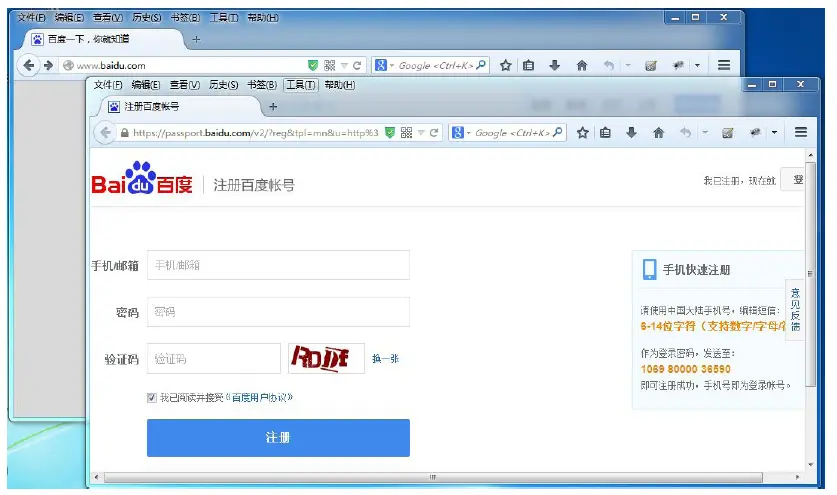Toggle 我已阅读并接受 agreement checkbox
837x495 pixels.
(x=152, y=397)
